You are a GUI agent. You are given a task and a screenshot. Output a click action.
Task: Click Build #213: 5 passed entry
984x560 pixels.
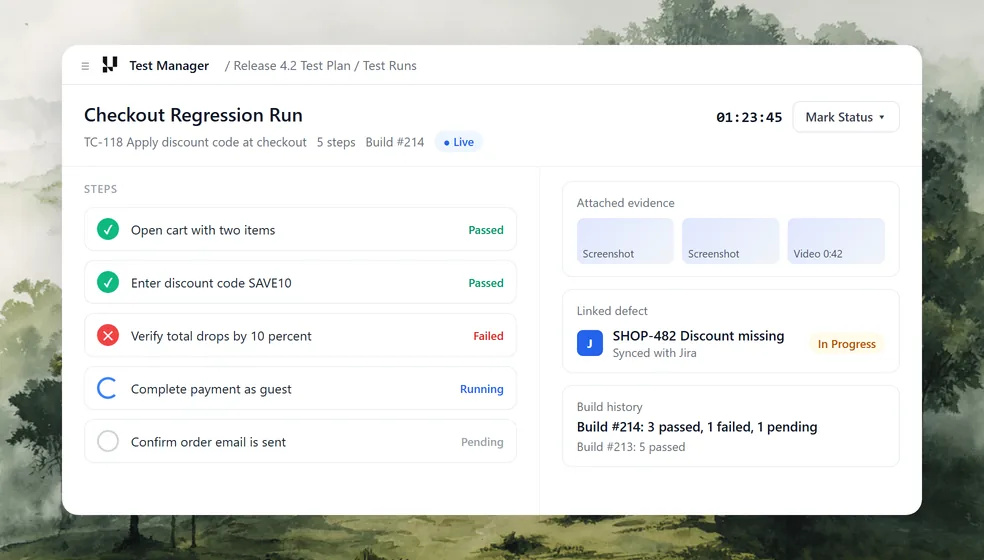click(631, 447)
